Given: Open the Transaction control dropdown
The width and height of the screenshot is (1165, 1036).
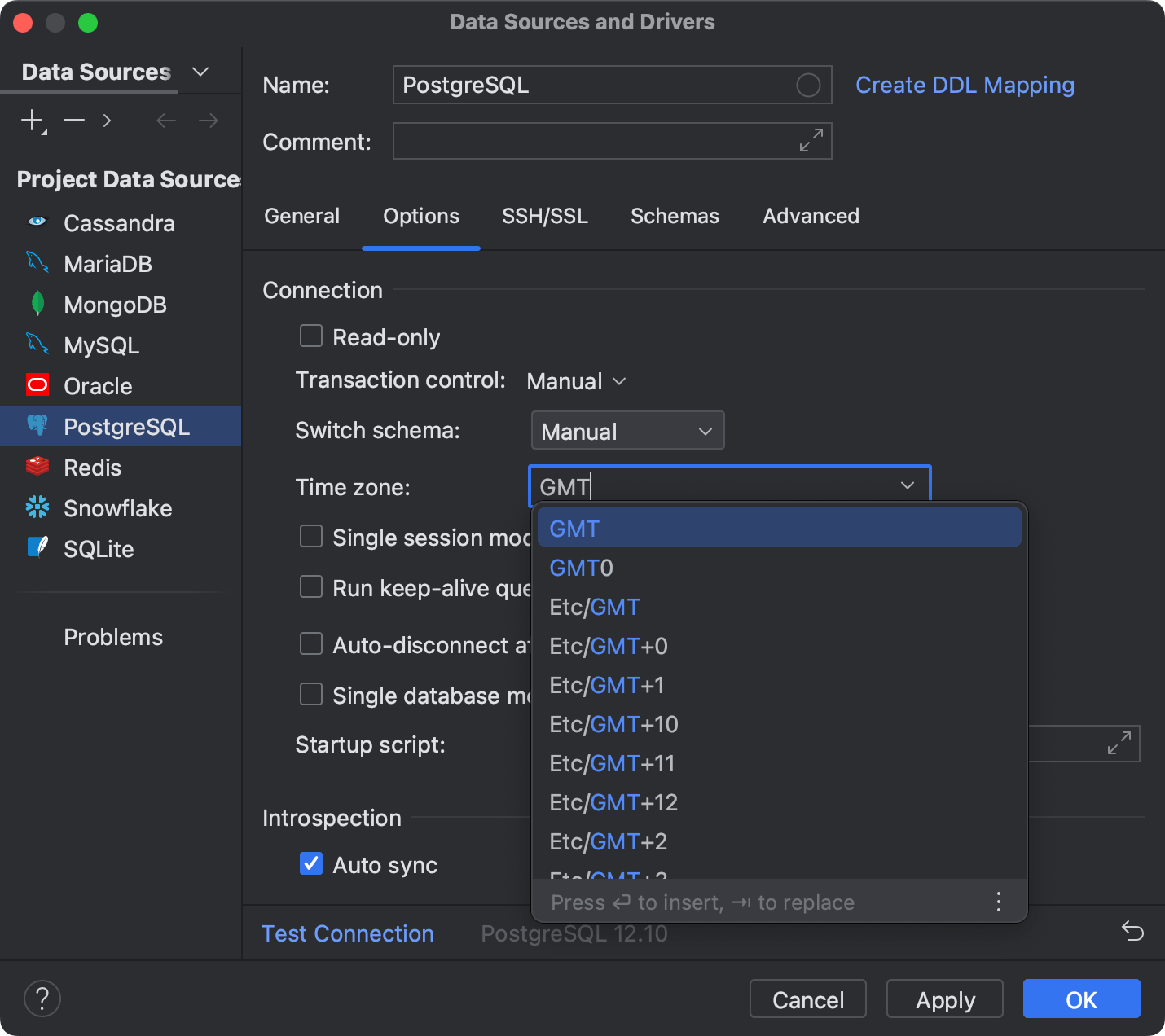Looking at the screenshot, I should pos(576,380).
